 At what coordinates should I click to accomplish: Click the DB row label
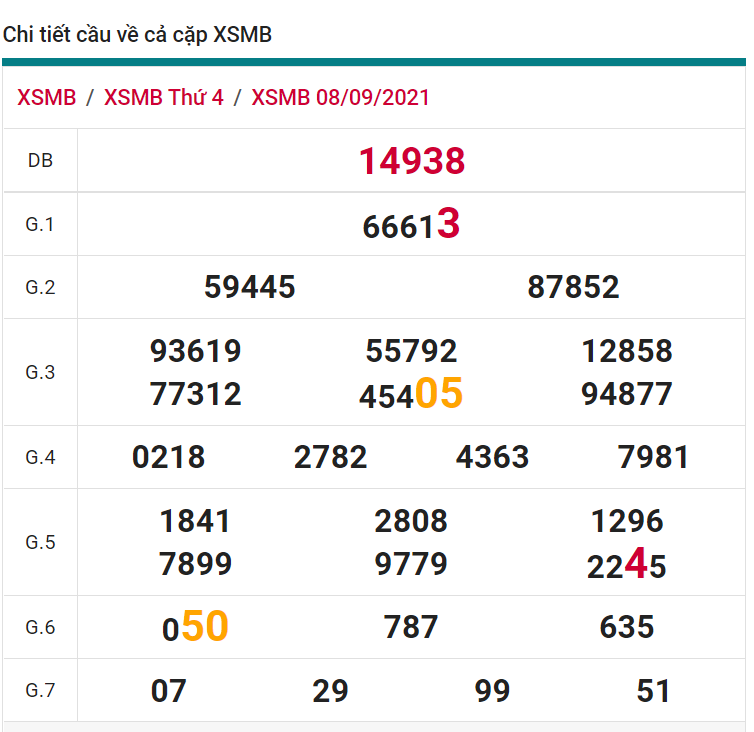(x=40, y=161)
